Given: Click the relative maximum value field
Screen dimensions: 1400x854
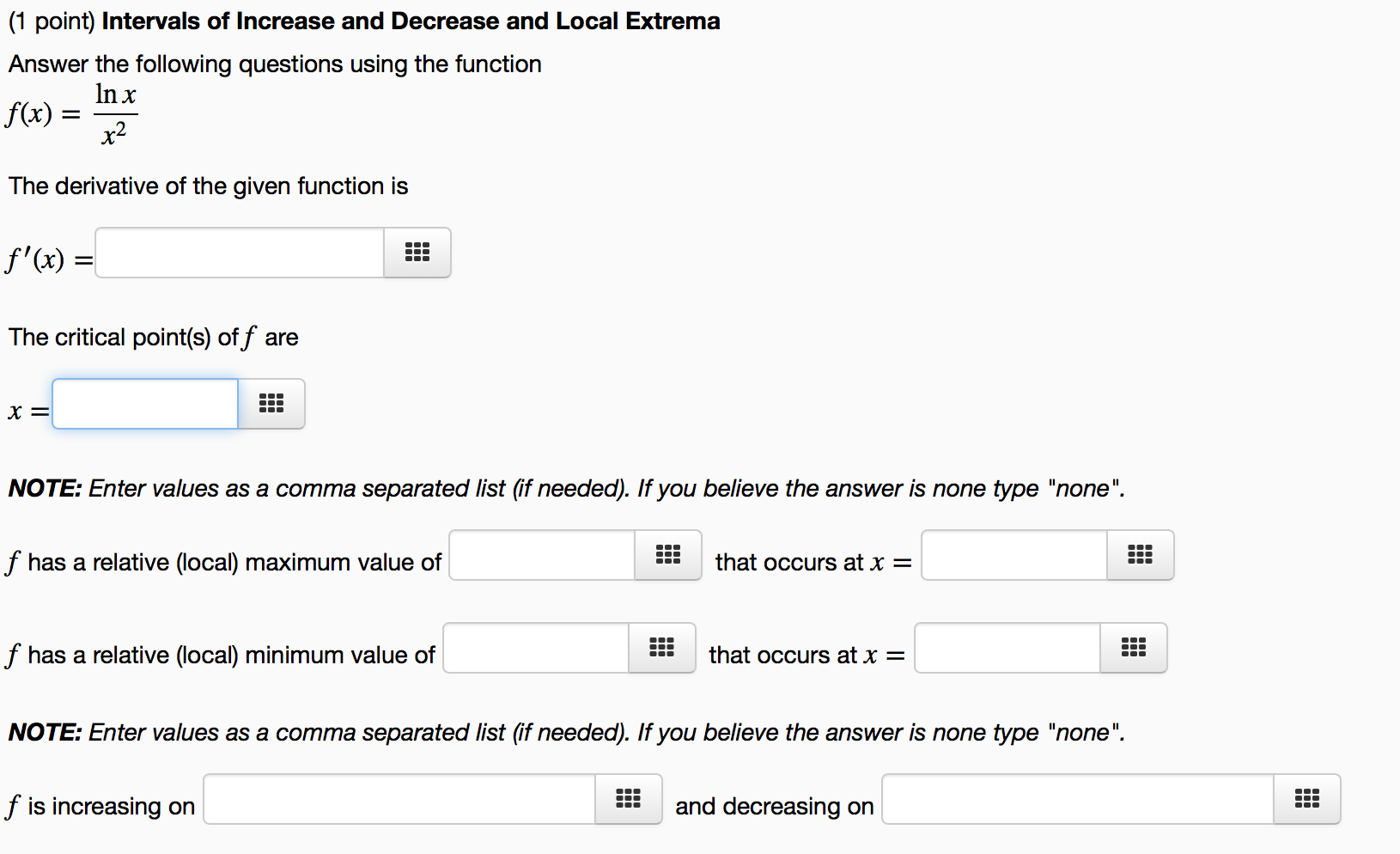Looking at the screenshot, I should (x=541, y=555).
